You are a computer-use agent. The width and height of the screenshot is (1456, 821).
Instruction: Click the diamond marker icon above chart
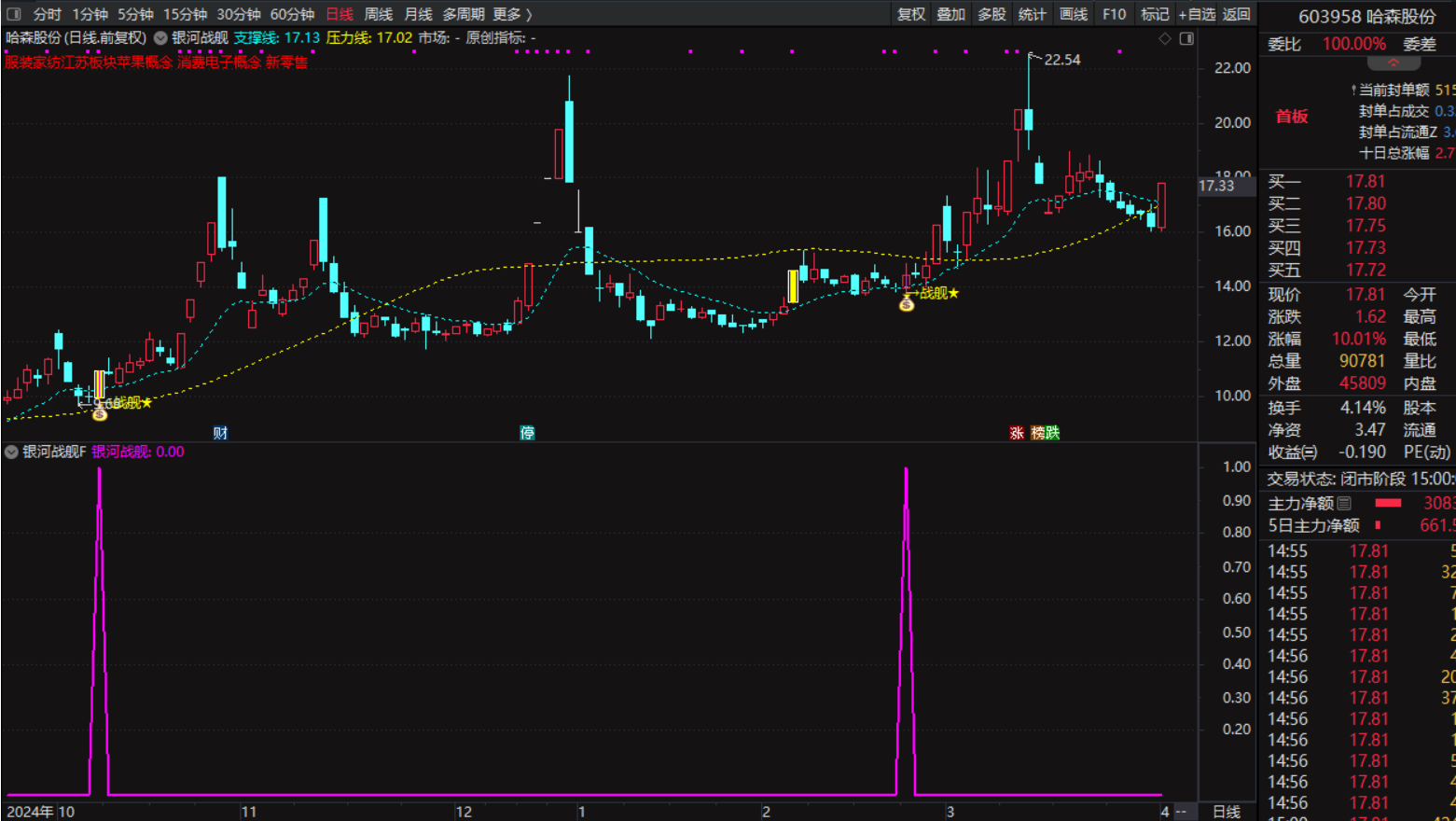click(x=1164, y=38)
